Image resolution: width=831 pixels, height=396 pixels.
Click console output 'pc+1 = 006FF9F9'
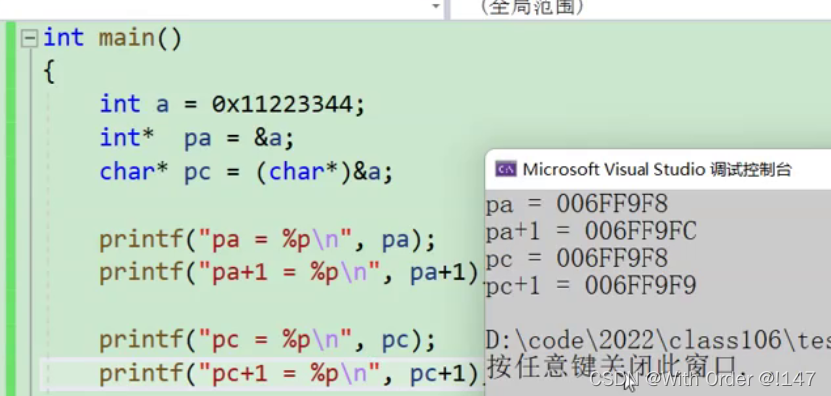coord(591,286)
